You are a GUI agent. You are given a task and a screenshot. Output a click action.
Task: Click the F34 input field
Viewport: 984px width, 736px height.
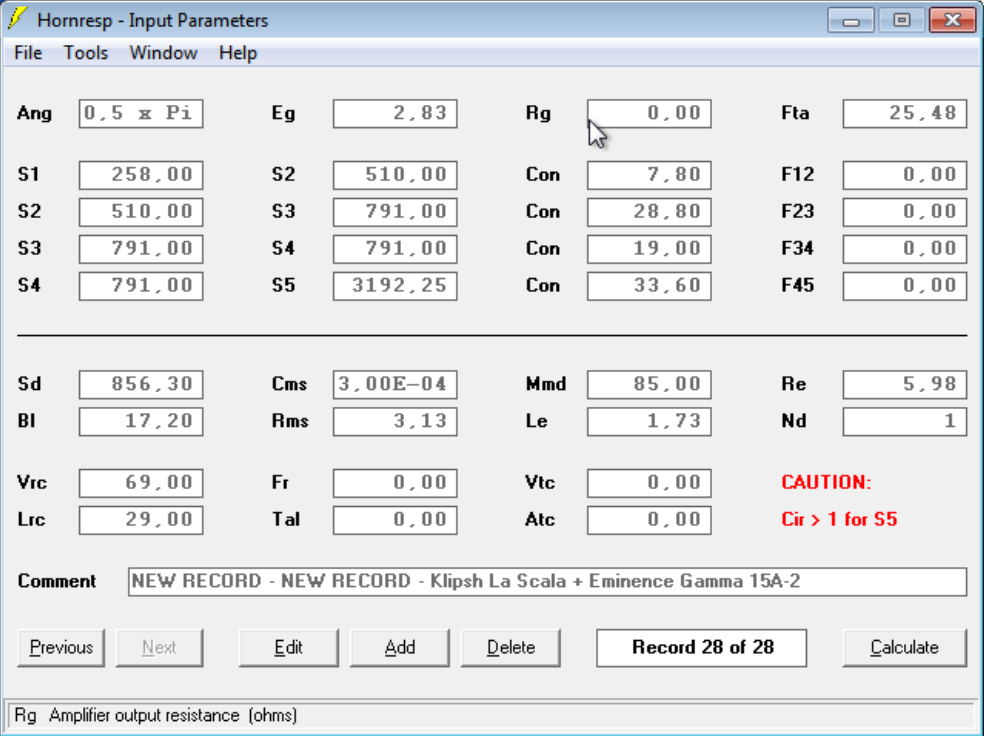(x=905, y=248)
